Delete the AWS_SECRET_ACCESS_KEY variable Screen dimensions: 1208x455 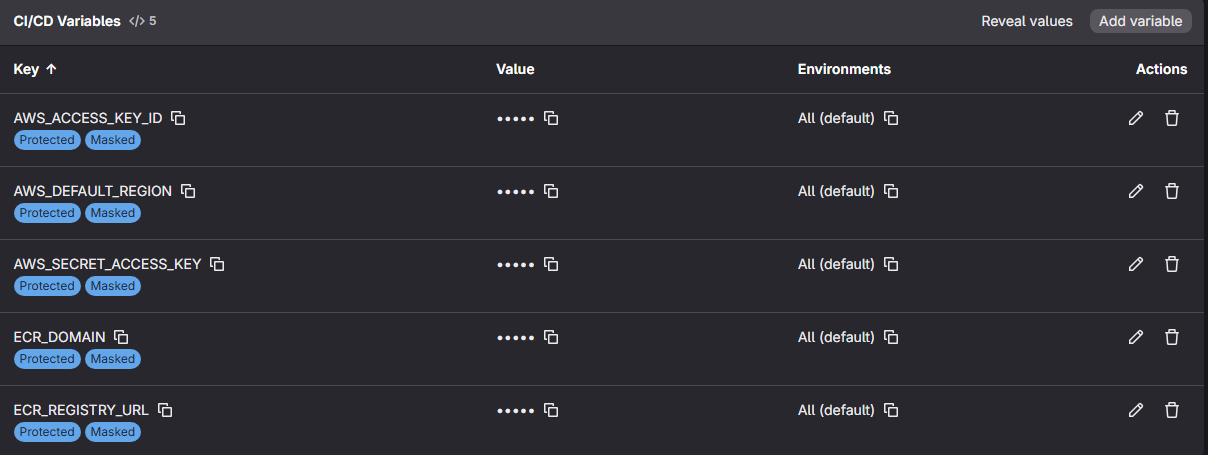(1172, 264)
